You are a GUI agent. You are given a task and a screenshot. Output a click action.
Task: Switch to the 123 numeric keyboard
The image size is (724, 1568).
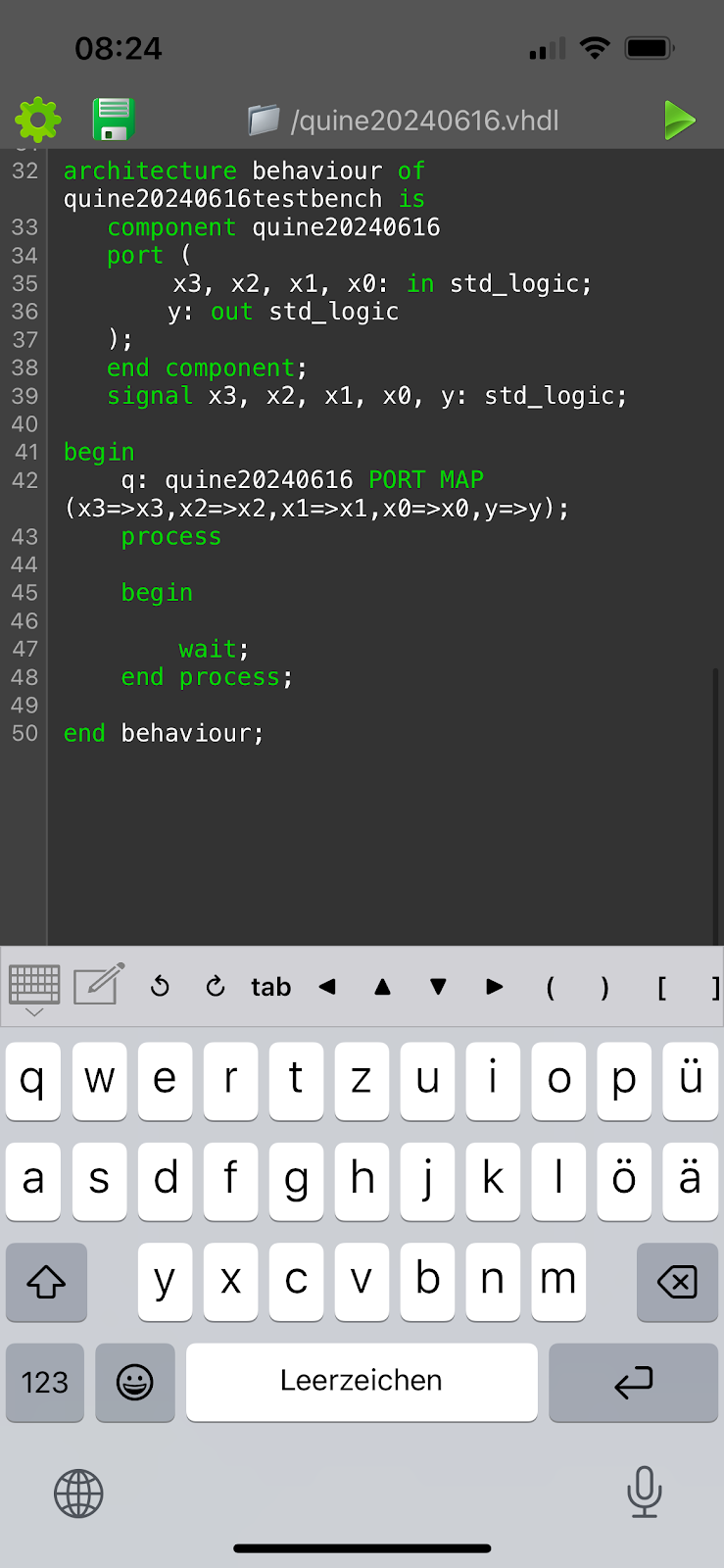pyautogui.click(x=45, y=1382)
